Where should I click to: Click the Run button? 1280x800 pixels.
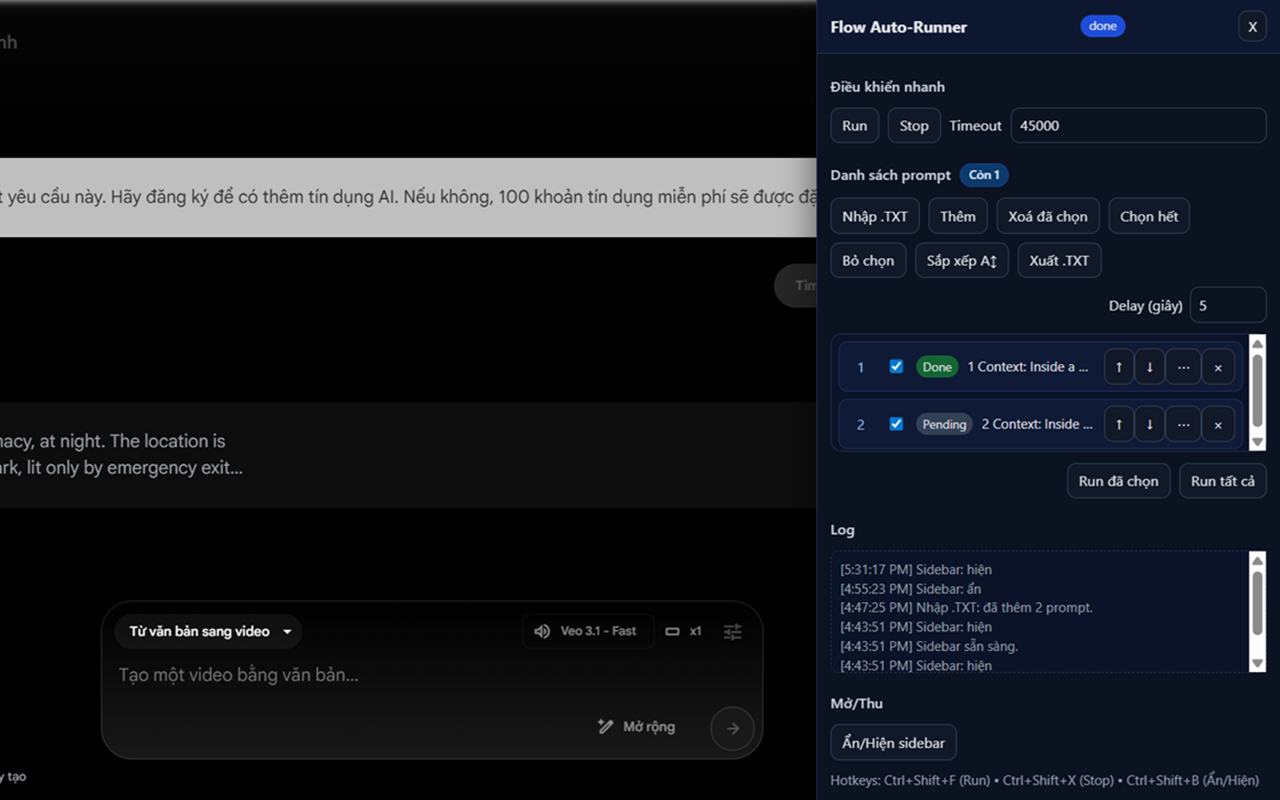pyautogui.click(x=855, y=125)
